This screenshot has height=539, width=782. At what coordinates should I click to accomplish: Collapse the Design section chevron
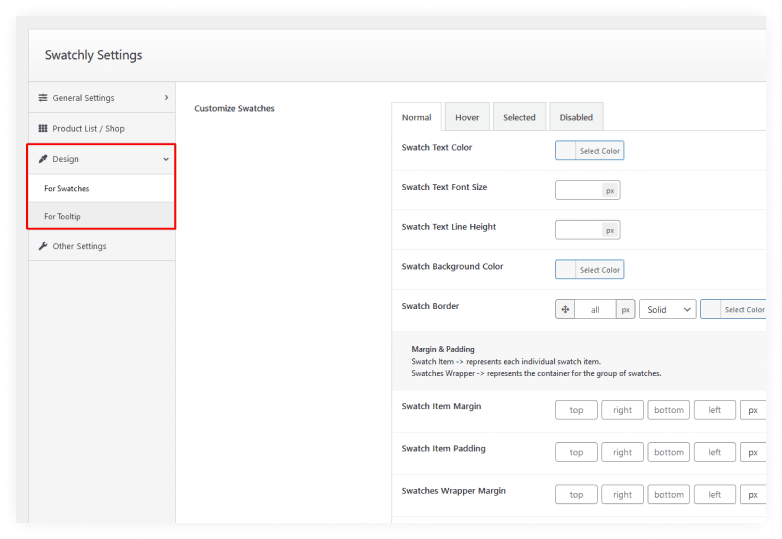166,159
